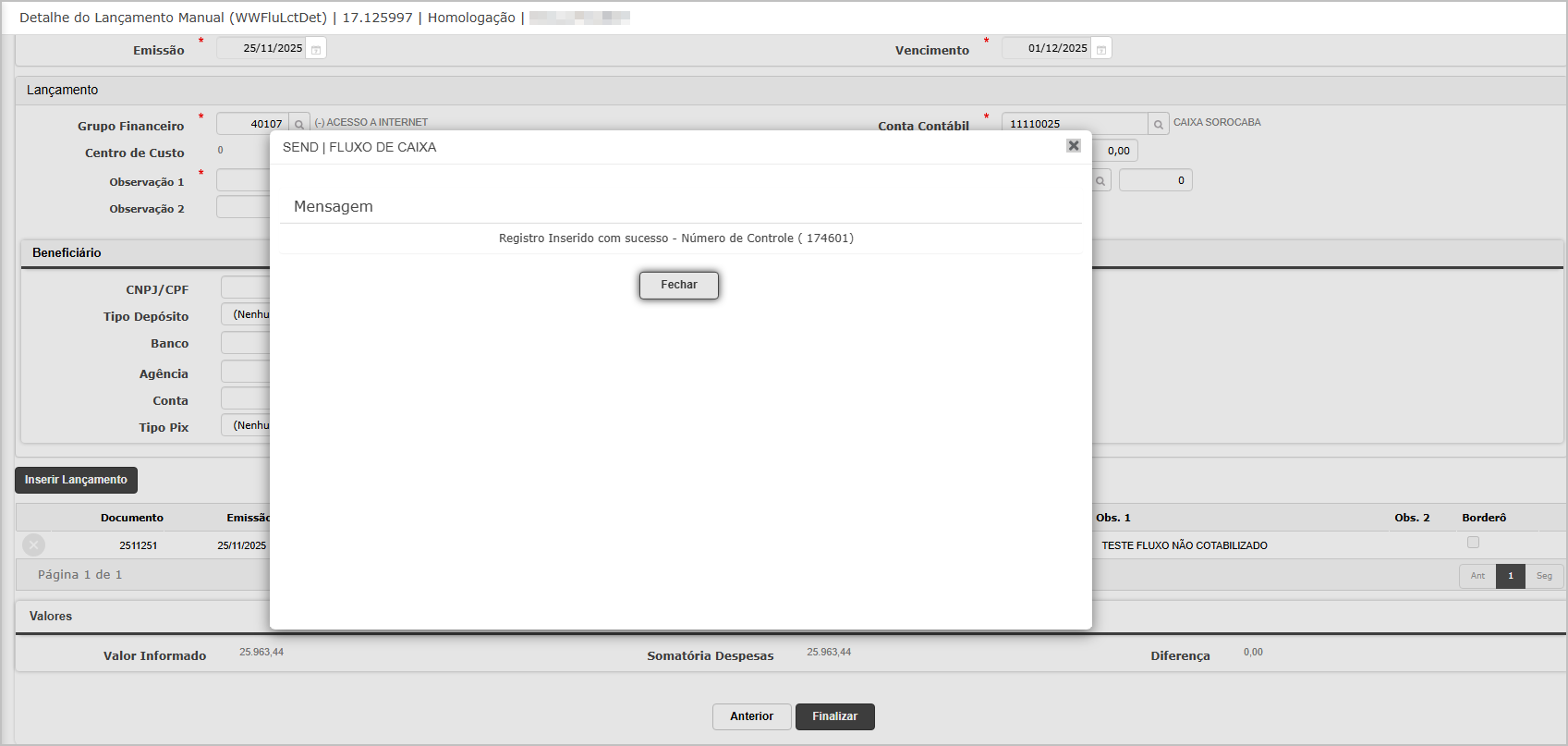
Task: Click the Seg next page button
Action: click(1544, 576)
